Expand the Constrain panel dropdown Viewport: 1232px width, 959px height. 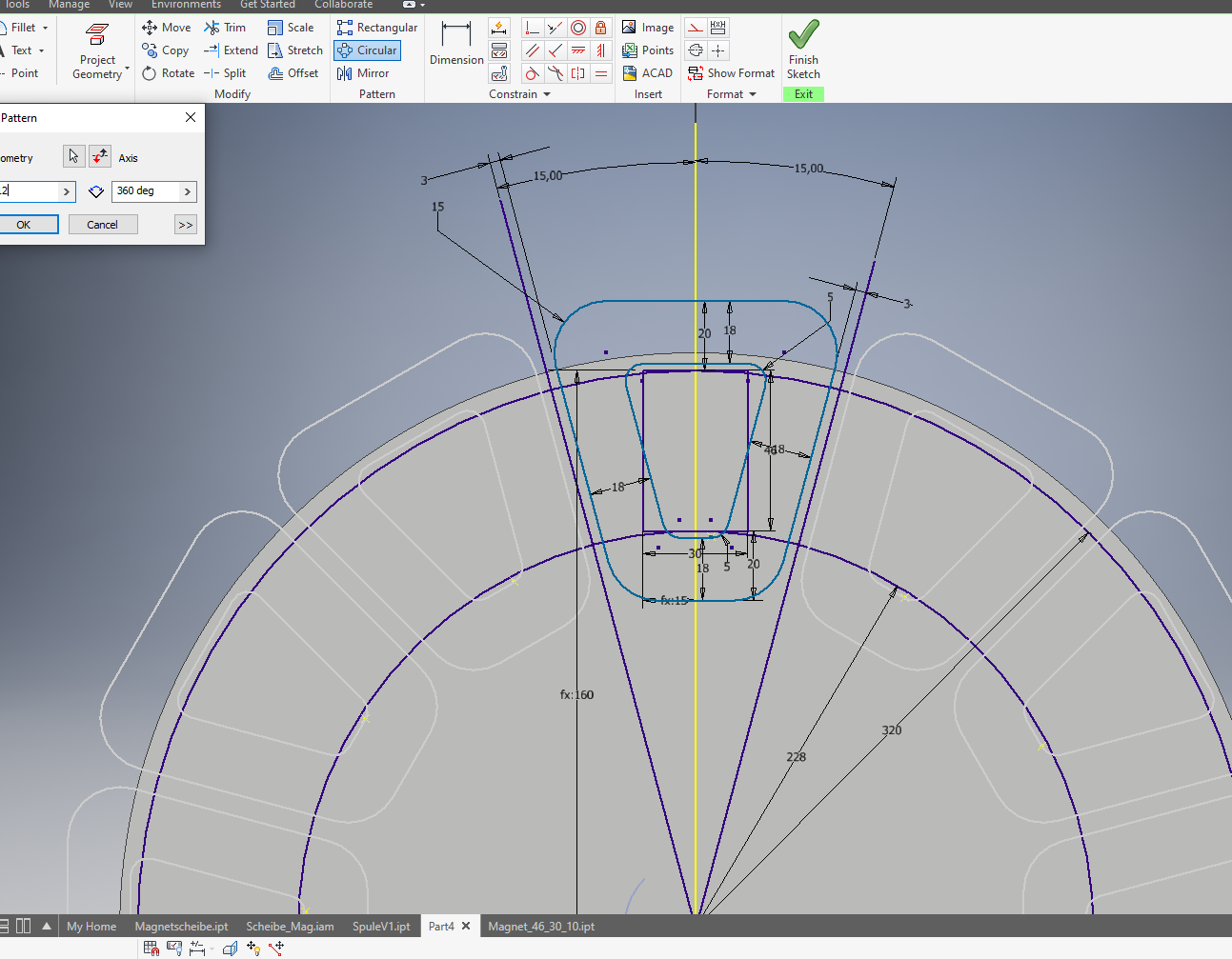click(547, 94)
